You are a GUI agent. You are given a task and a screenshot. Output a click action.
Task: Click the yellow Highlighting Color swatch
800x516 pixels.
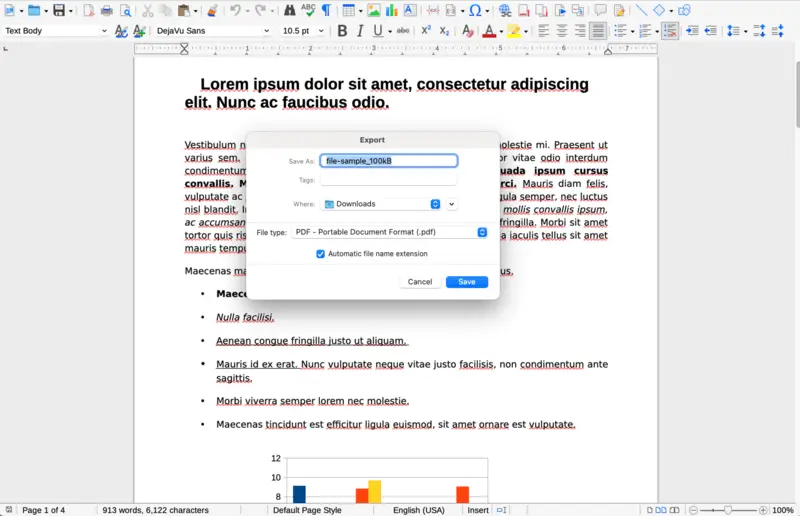click(x=514, y=31)
